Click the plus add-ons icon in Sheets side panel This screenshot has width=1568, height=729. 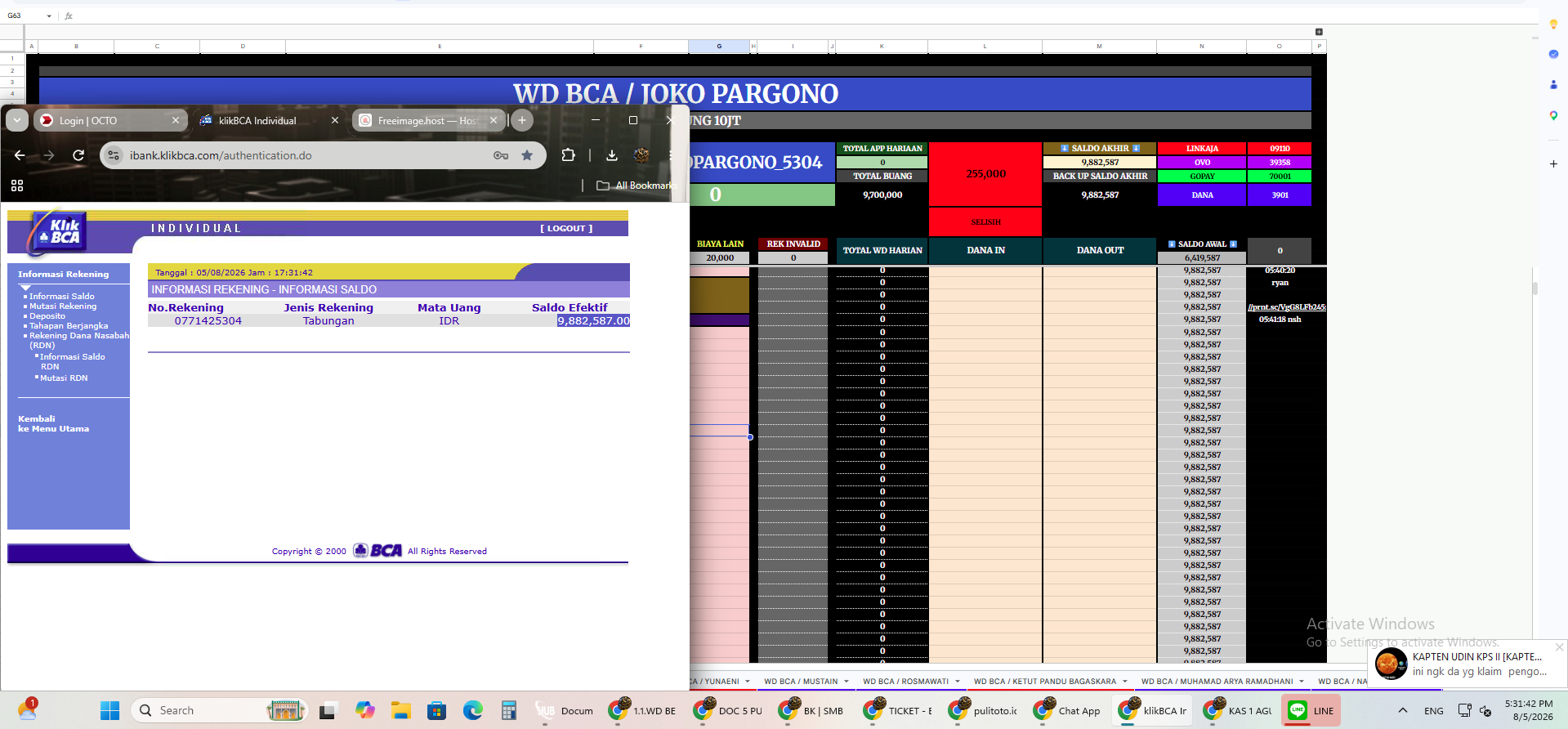click(x=1553, y=163)
